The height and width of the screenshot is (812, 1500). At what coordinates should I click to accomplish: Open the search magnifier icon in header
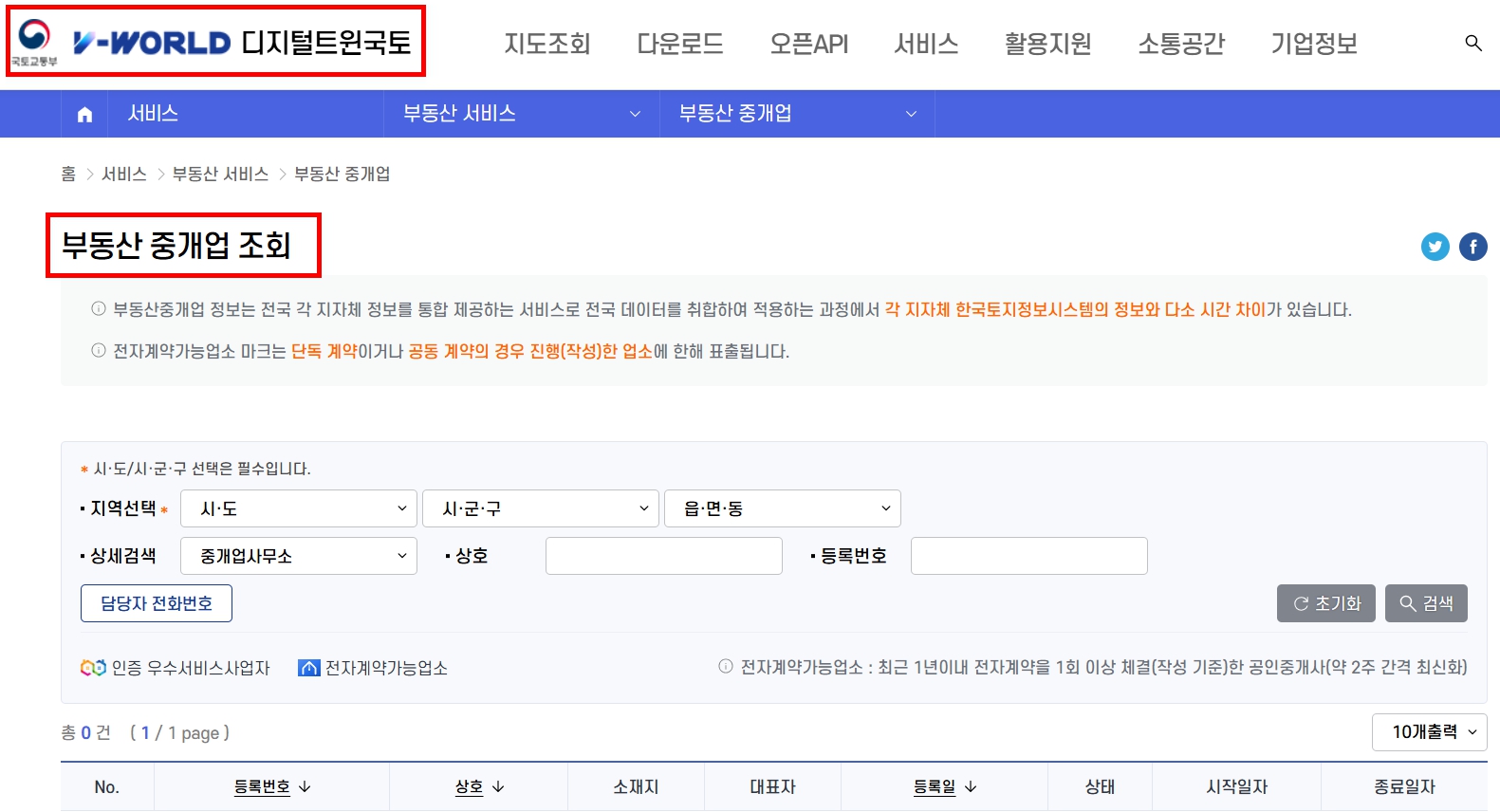coord(1472,43)
